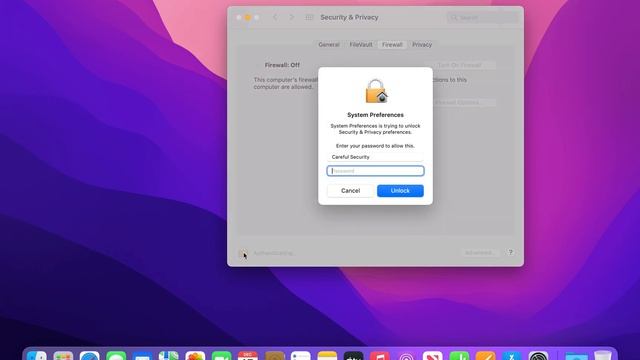Select the Firewall tab

point(392,44)
